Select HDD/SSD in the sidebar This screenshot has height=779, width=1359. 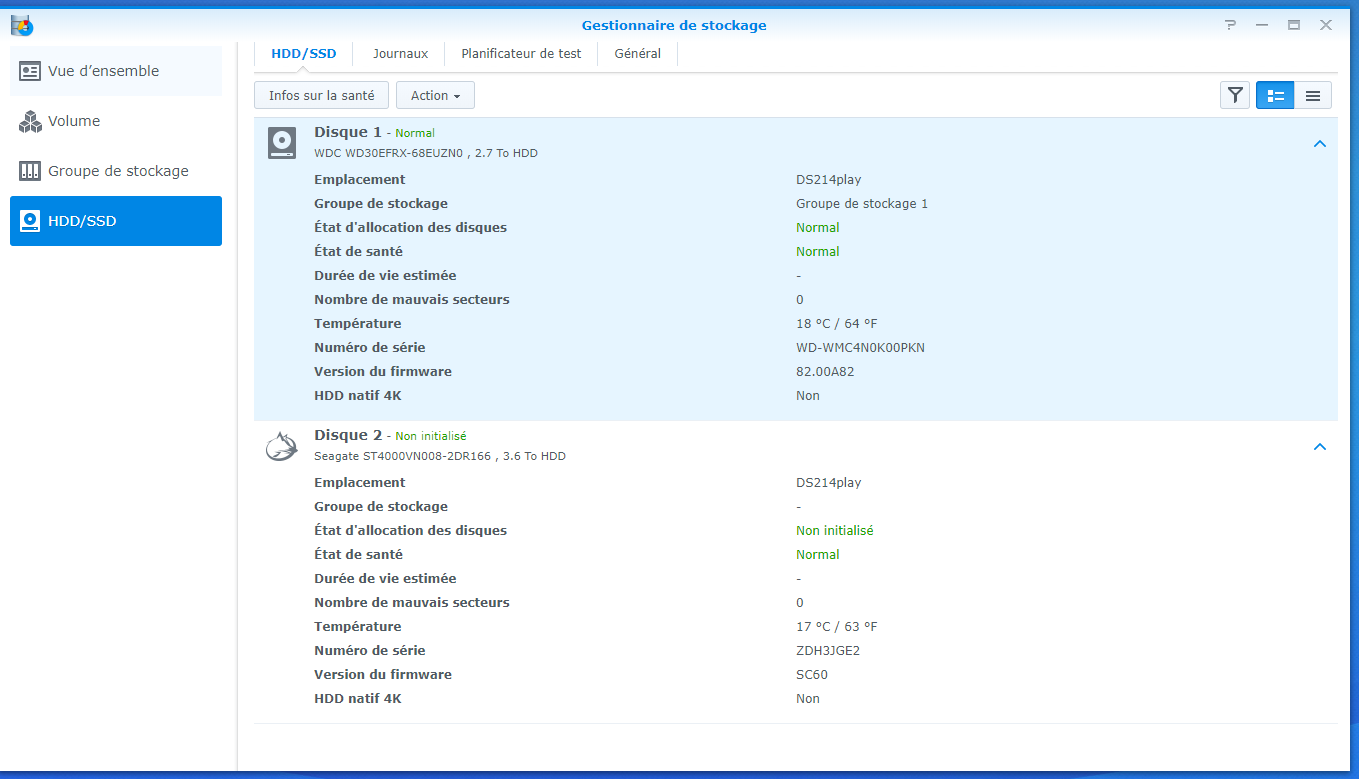116,221
